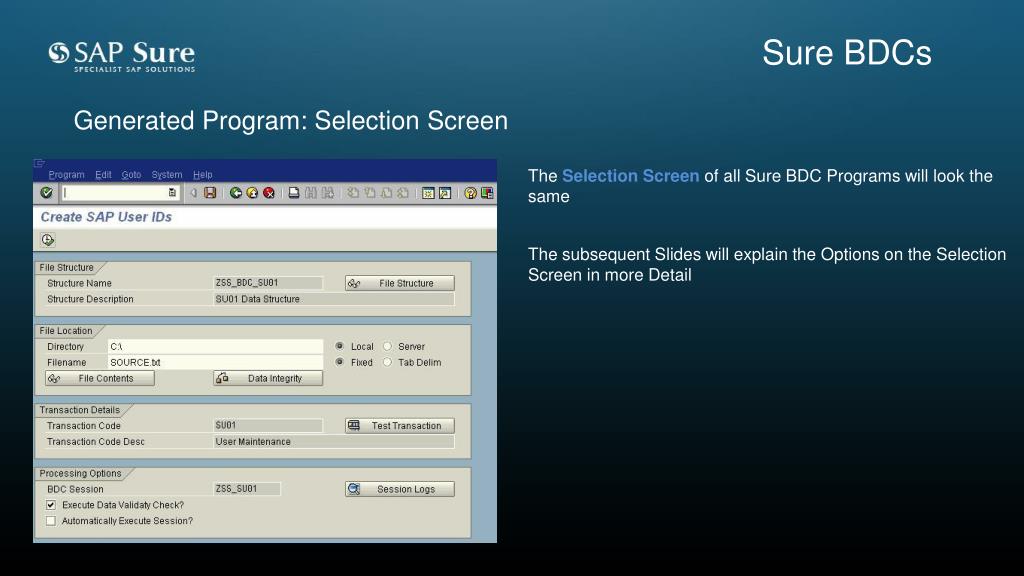Open the Customize Local Layout icon
This screenshot has width=1024, height=576.
(487, 193)
